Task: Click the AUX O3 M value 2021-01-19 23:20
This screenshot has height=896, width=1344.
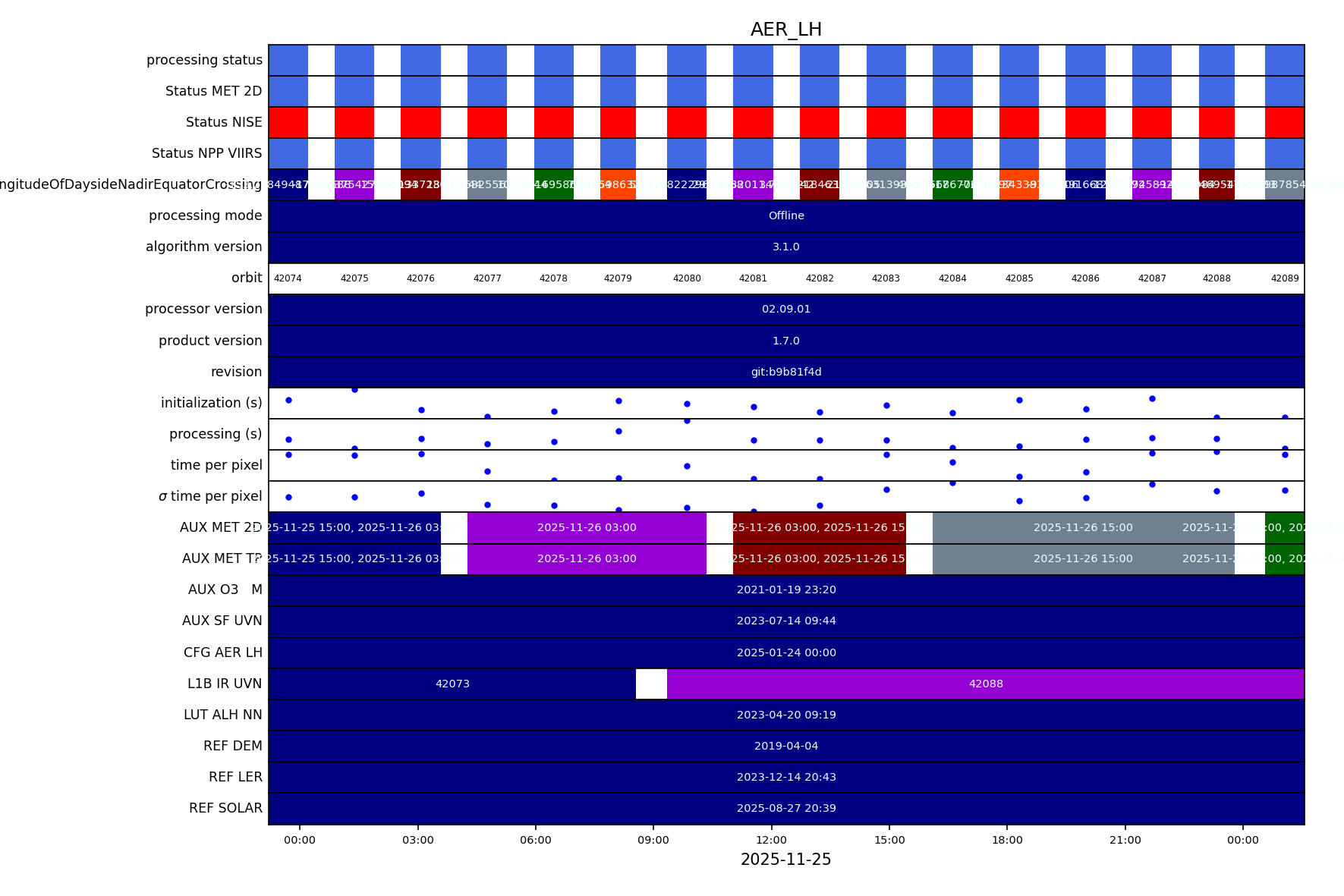Action: coord(785,589)
